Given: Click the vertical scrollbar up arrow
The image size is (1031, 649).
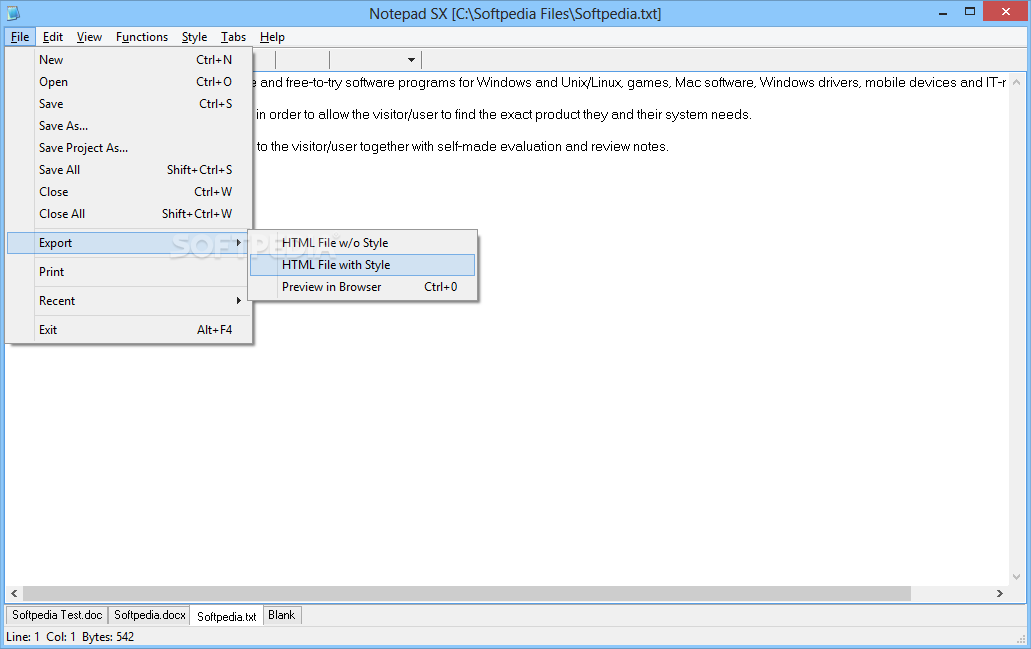Looking at the screenshot, I should tap(1017, 83).
